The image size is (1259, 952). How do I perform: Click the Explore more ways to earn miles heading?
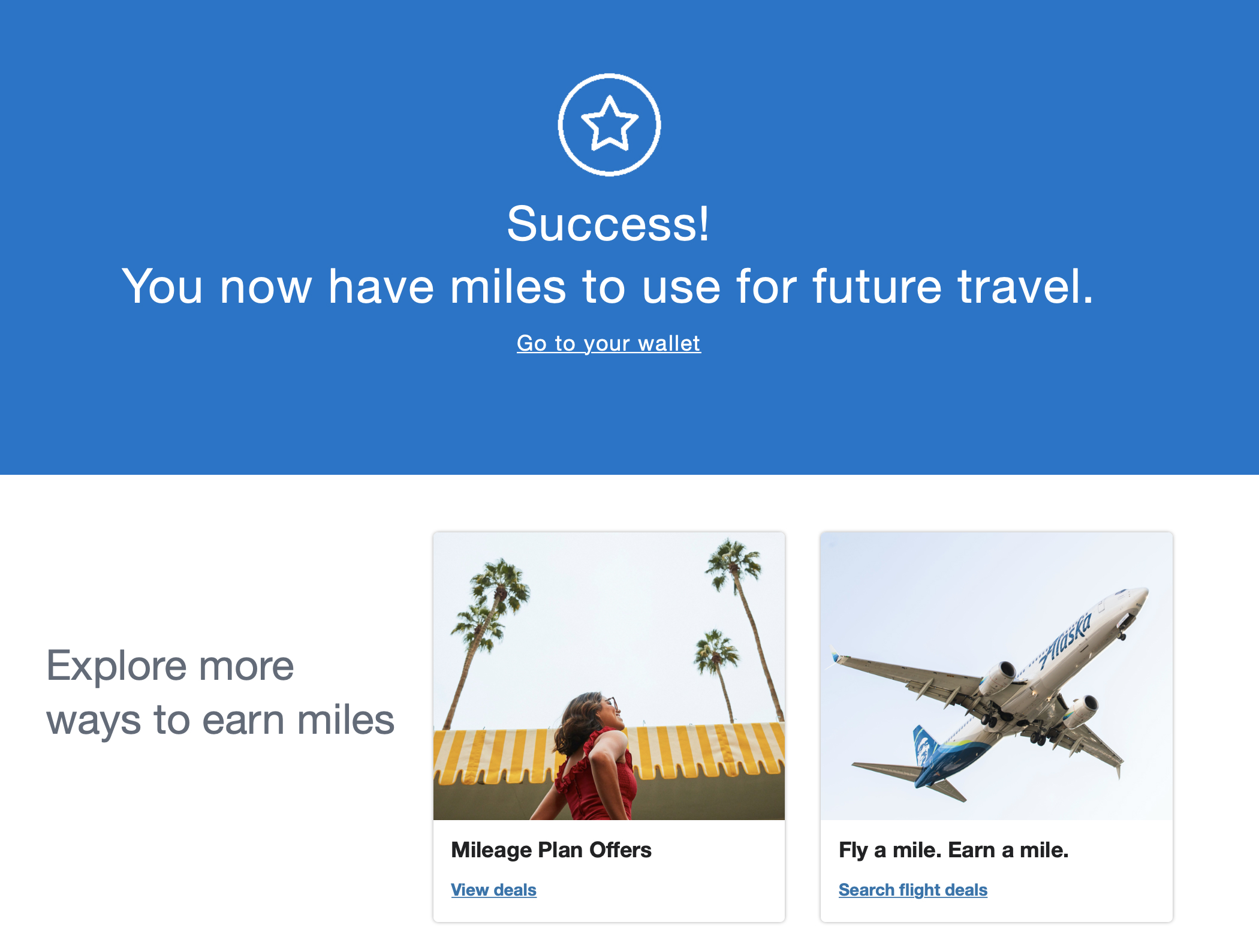click(x=220, y=692)
